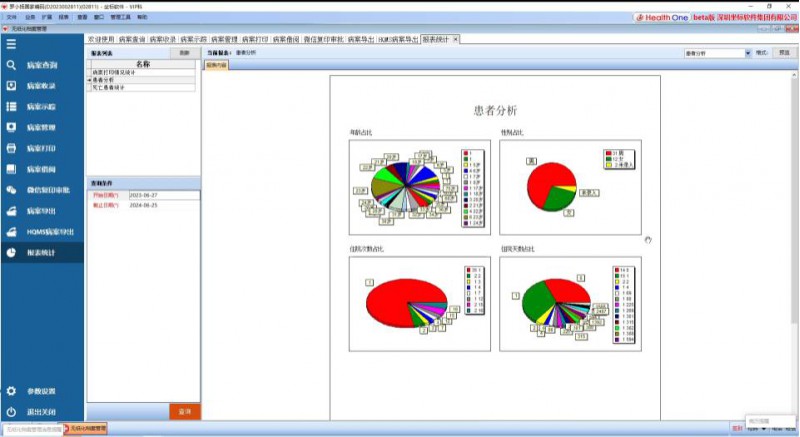Expand the 患者分析 report dropdown
Viewport: 800px width, 437px height.
(x=748, y=52)
